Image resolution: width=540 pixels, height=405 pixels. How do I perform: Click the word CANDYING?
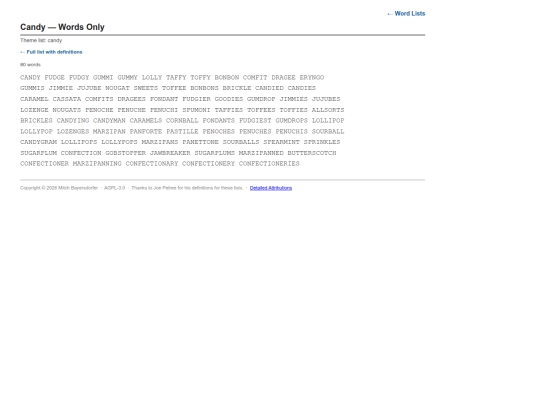(73, 121)
